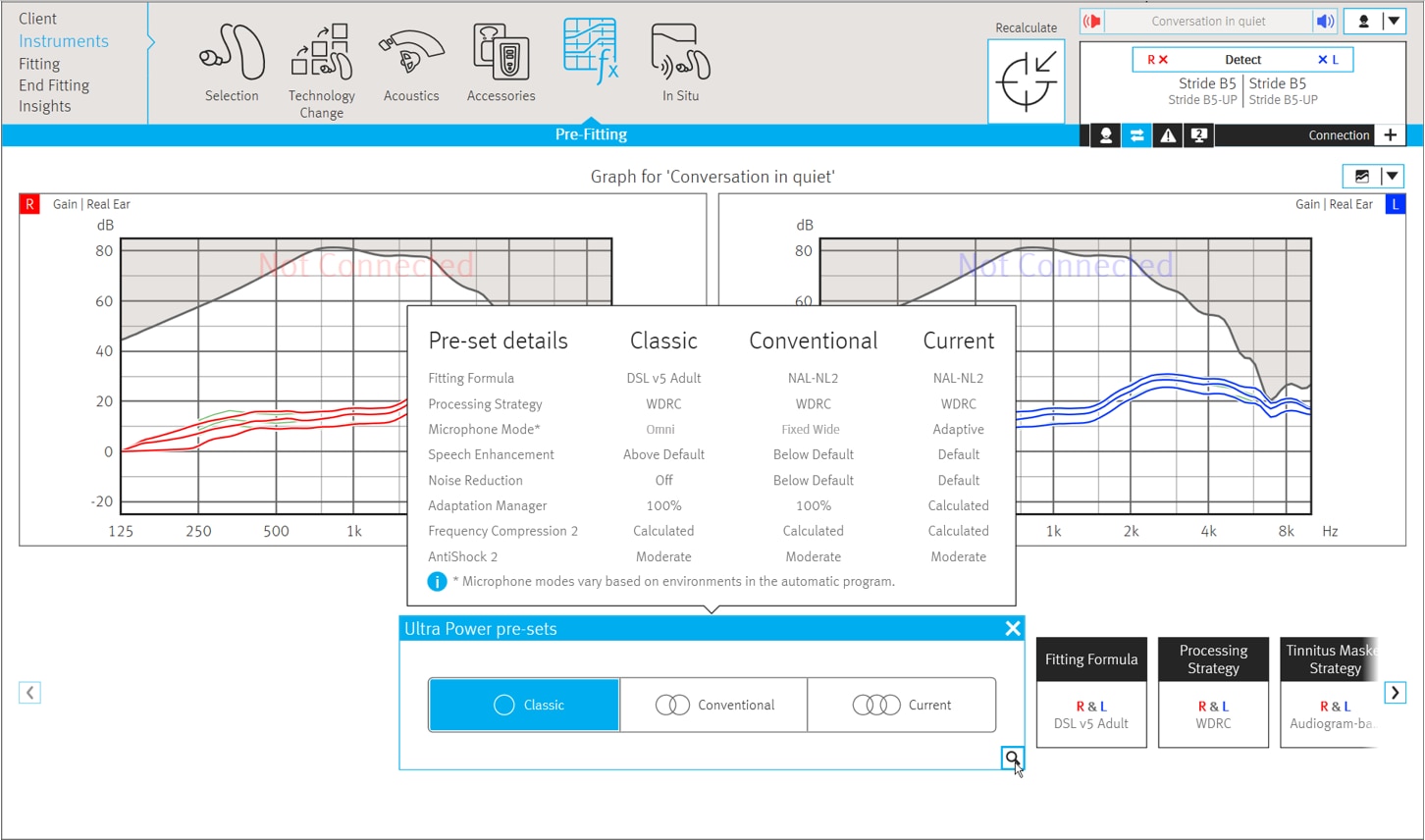Image resolution: width=1425 pixels, height=840 pixels.
Task: Open the In Situ icon
Action: pos(680,52)
